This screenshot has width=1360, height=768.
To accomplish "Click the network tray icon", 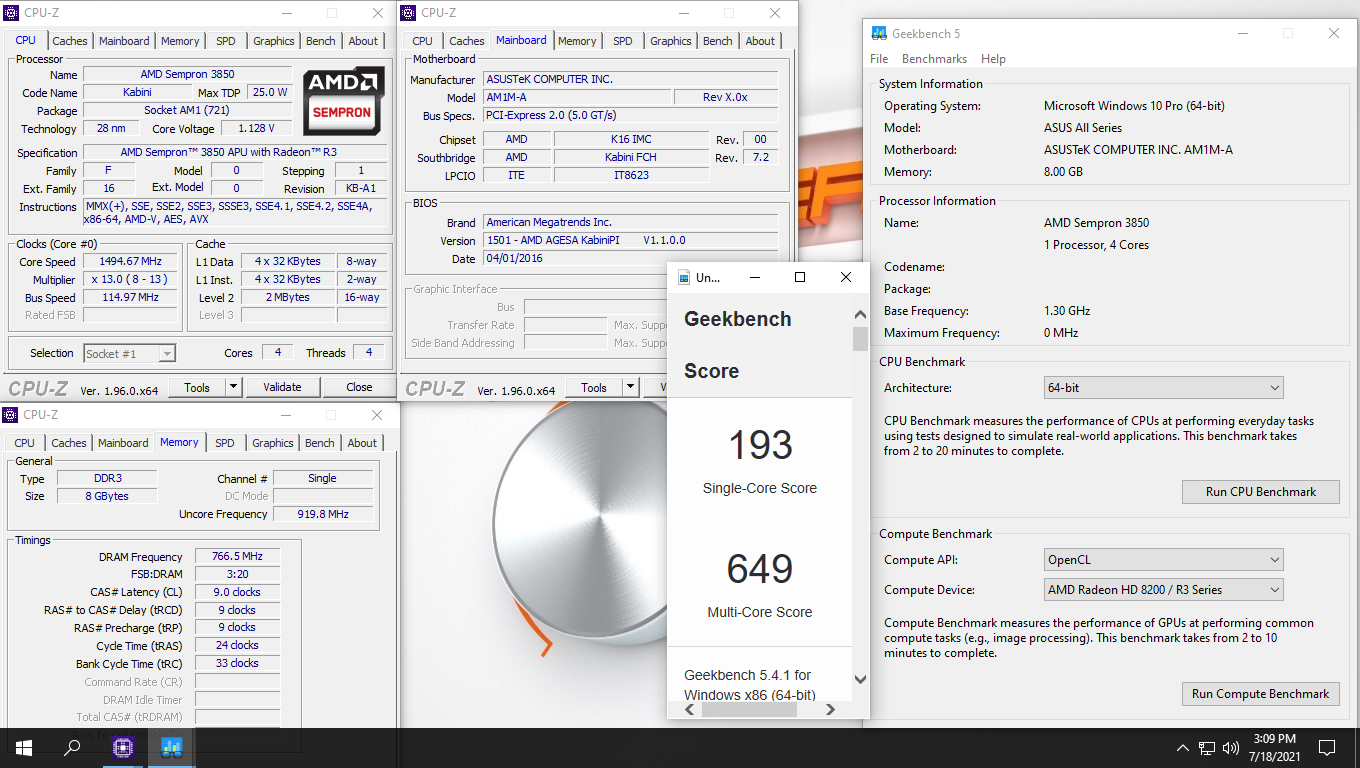I will click(1207, 748).
